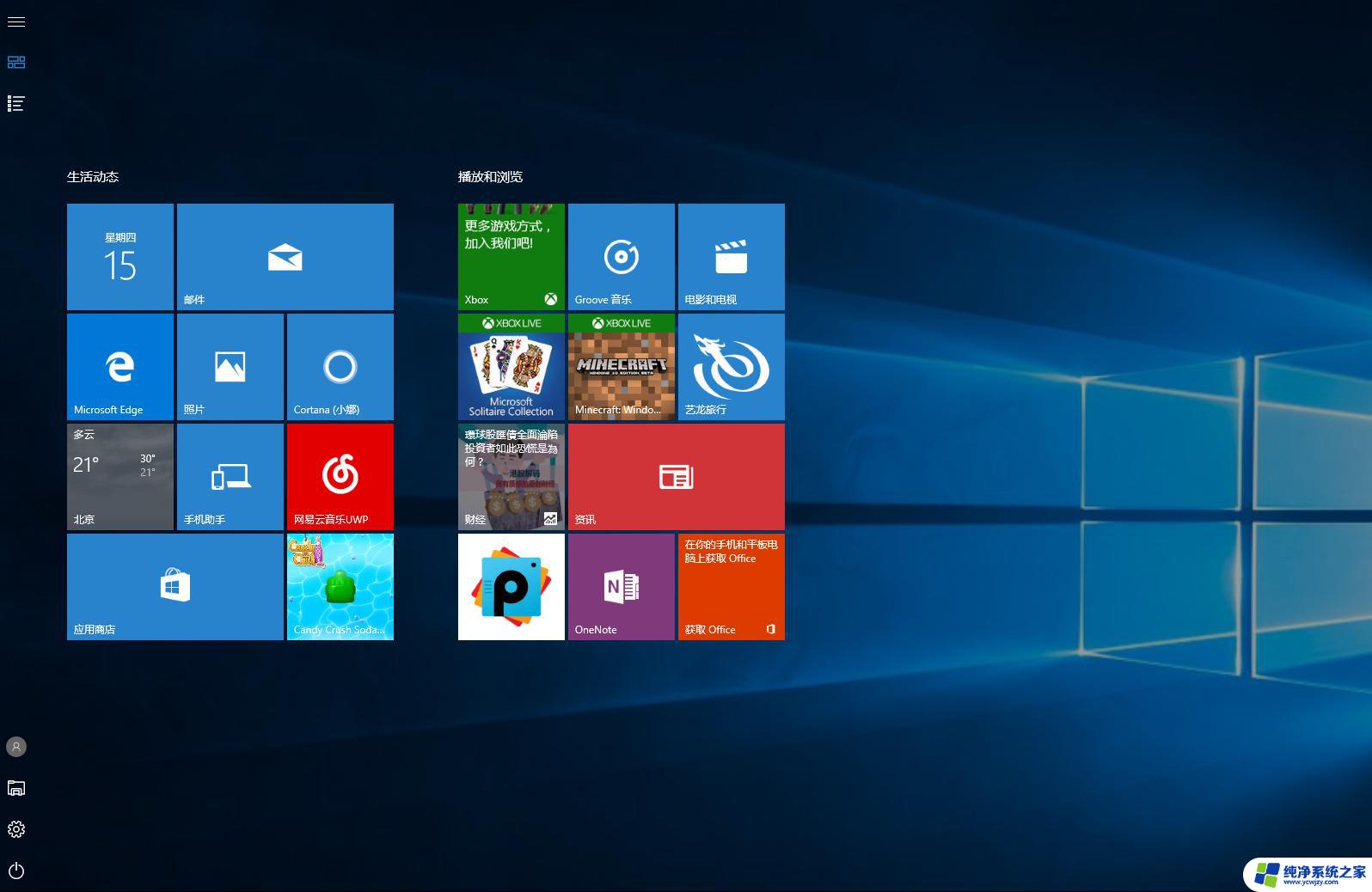The image size is (1372, 892).
Task: Launch Microsoft Solitaire Collection tile
Action: click(511, 367)
